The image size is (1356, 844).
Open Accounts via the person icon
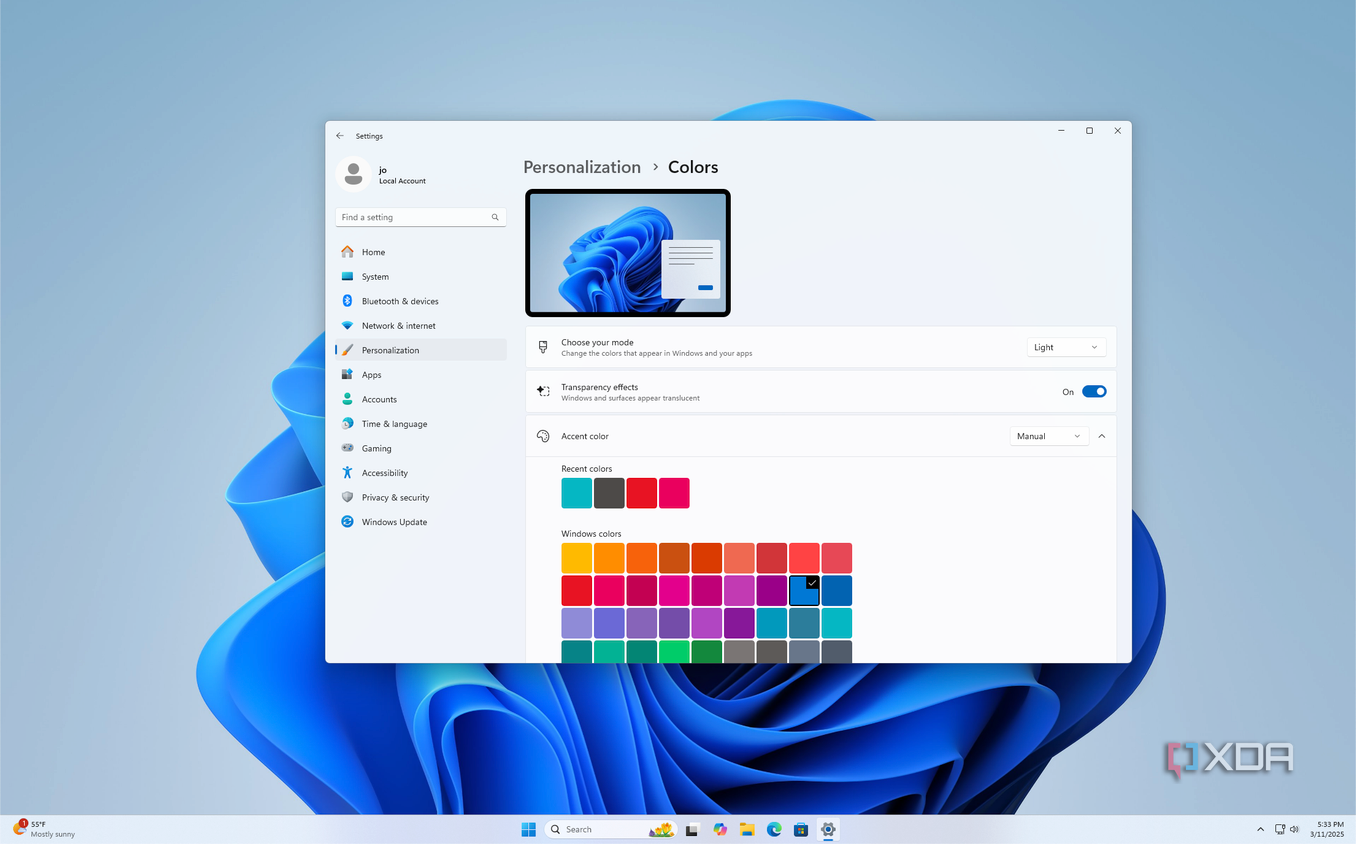tap(347, 399)
